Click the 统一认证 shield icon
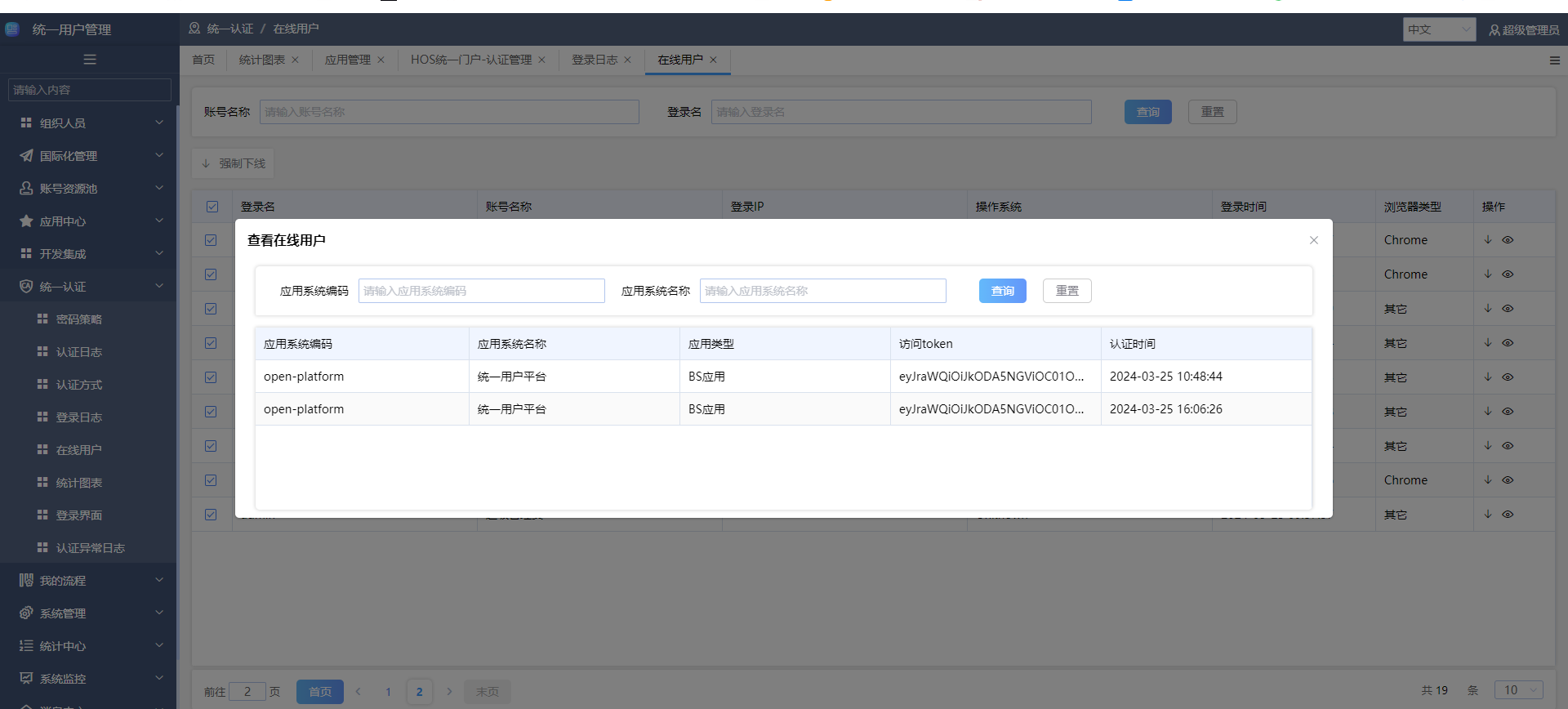 [x=26, y=286]
